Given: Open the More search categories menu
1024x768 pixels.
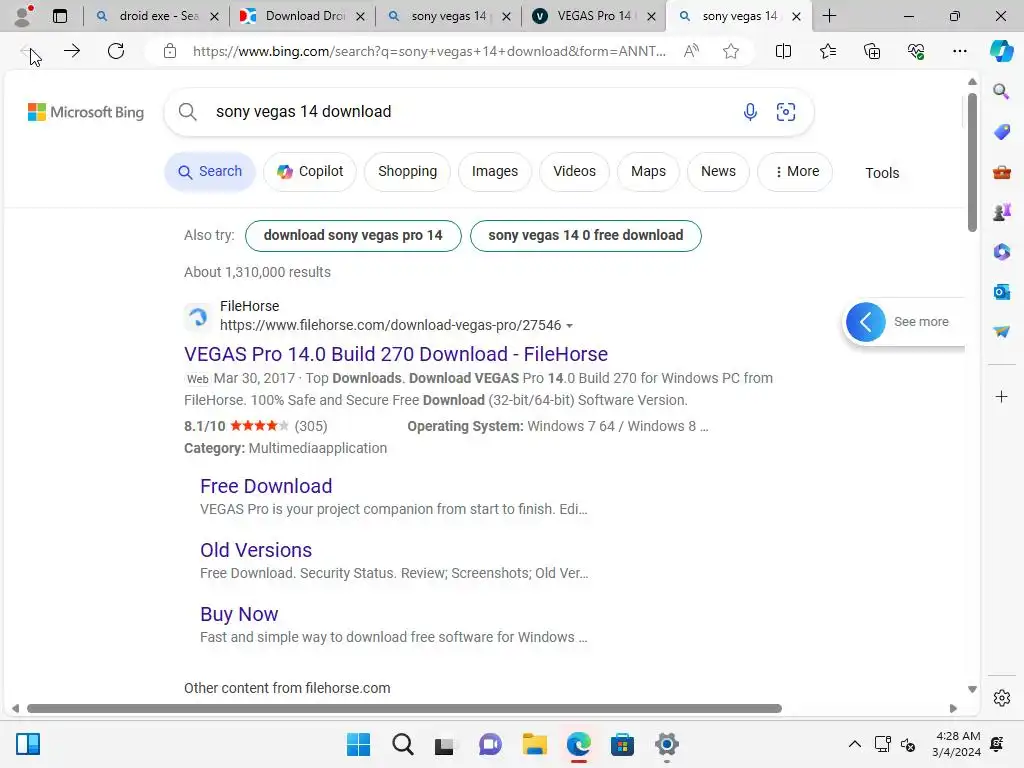Looking at the screenshot, I should point(795,172).
